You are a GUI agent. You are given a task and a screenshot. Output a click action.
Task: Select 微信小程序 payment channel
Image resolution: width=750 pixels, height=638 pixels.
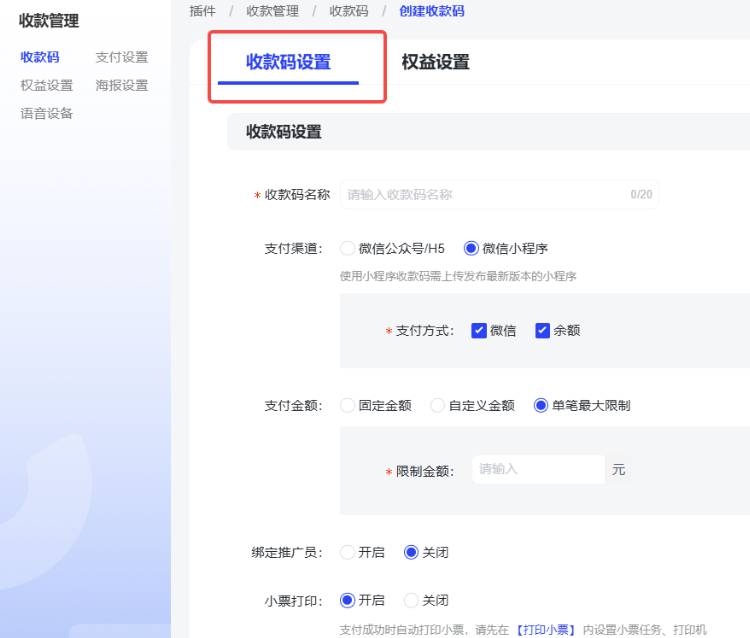pos(471,248)
